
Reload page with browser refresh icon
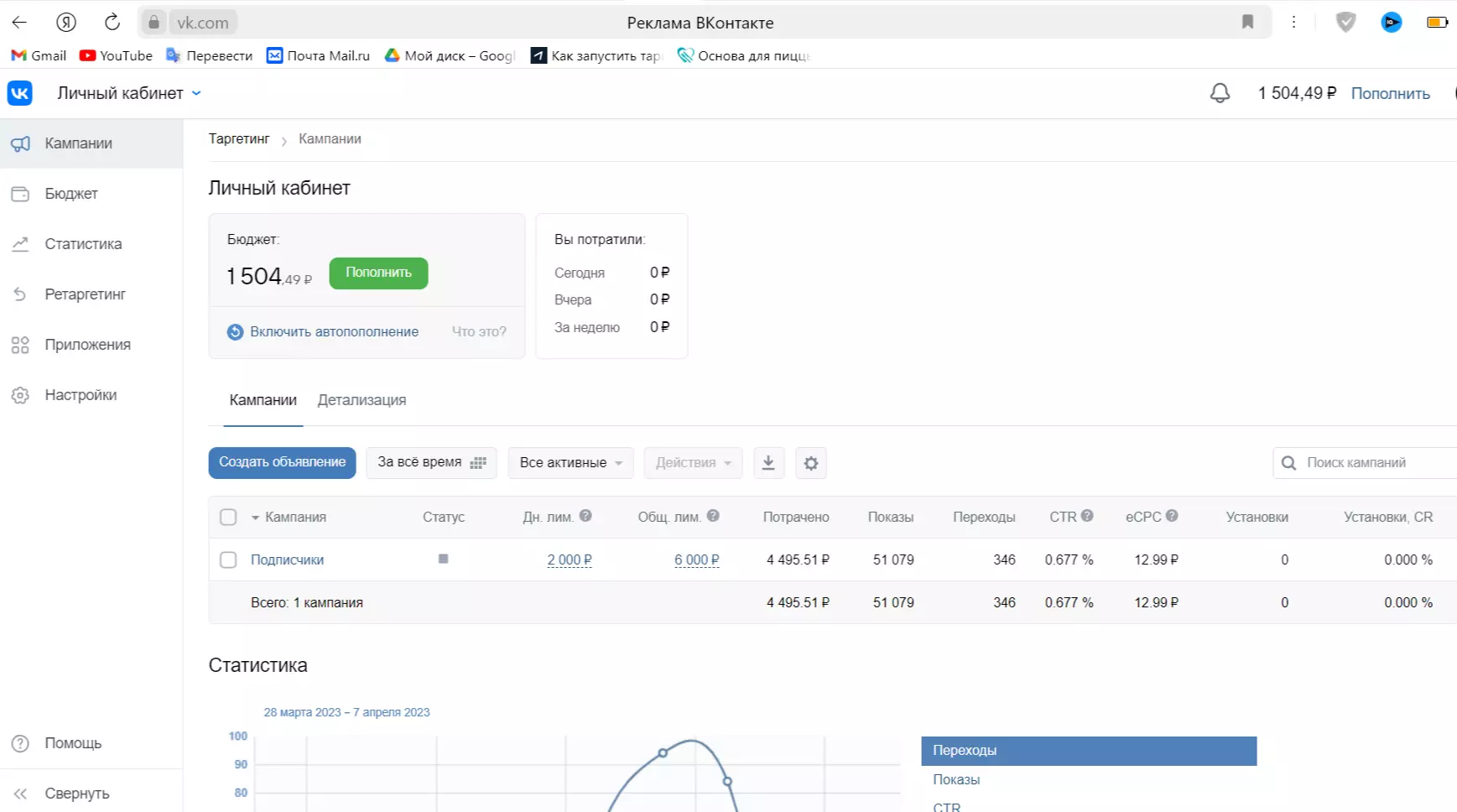(112, 23)
